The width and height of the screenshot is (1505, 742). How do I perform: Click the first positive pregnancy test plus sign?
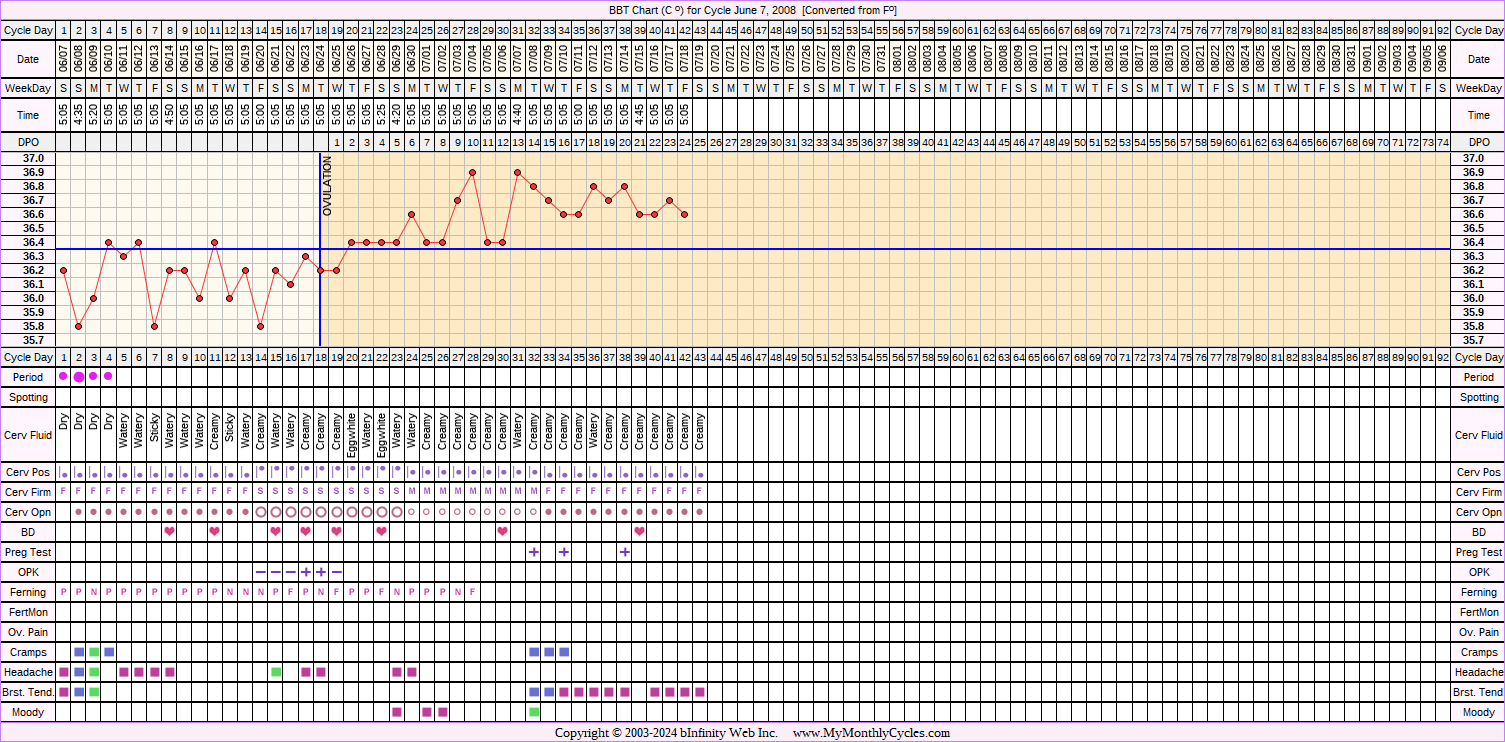tap(534, 552)
